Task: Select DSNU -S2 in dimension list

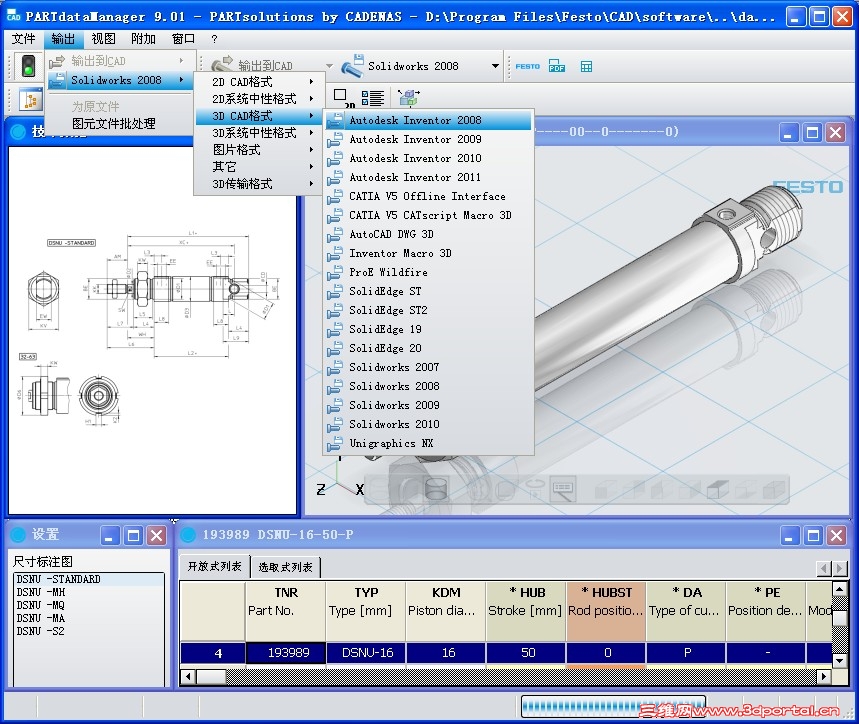Action: pos(89,631)
